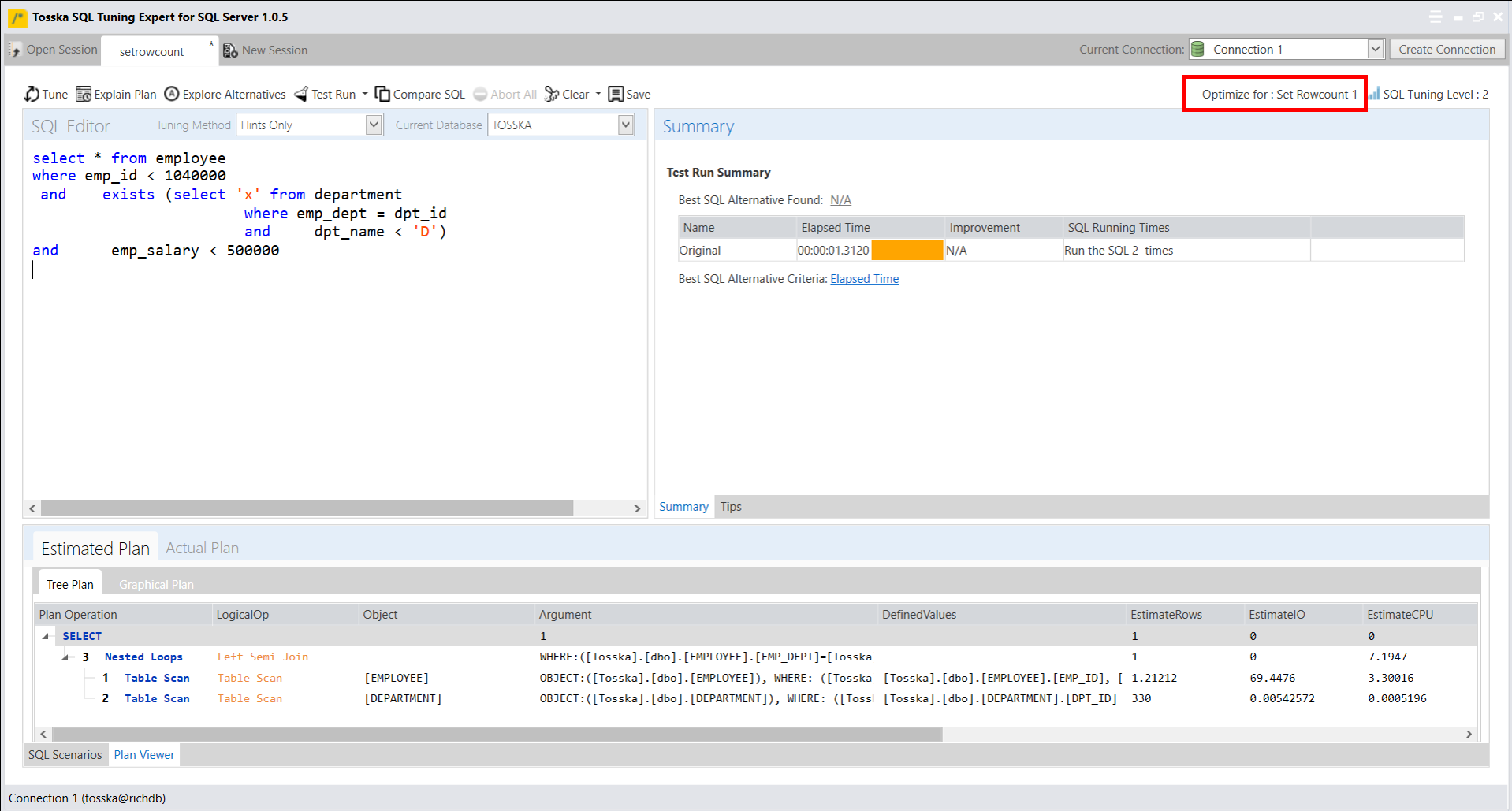Open Current Database TOSSKA dropdown

(x=626, y=125)
